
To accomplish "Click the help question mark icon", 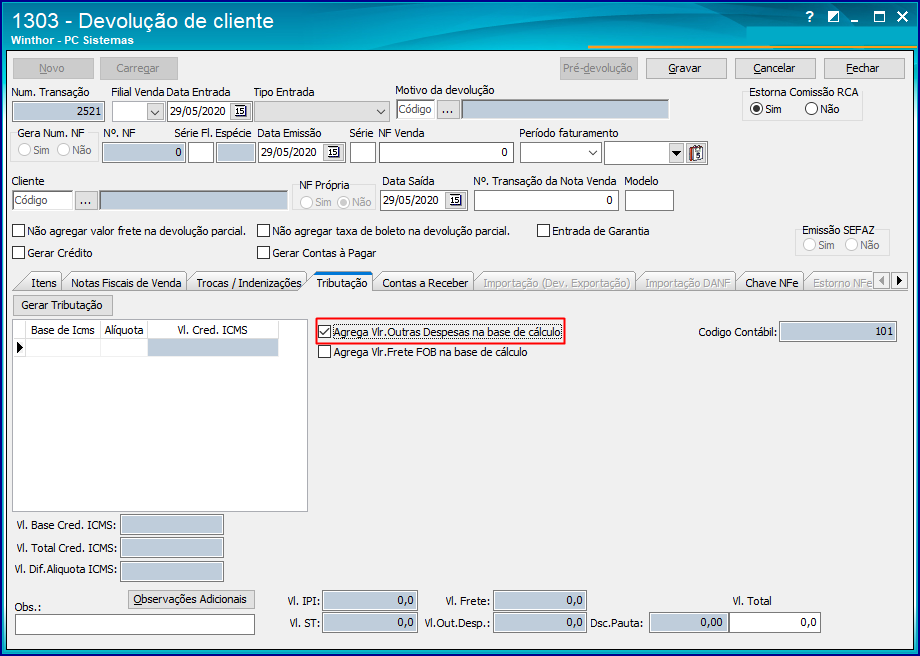I will point(810,17).
